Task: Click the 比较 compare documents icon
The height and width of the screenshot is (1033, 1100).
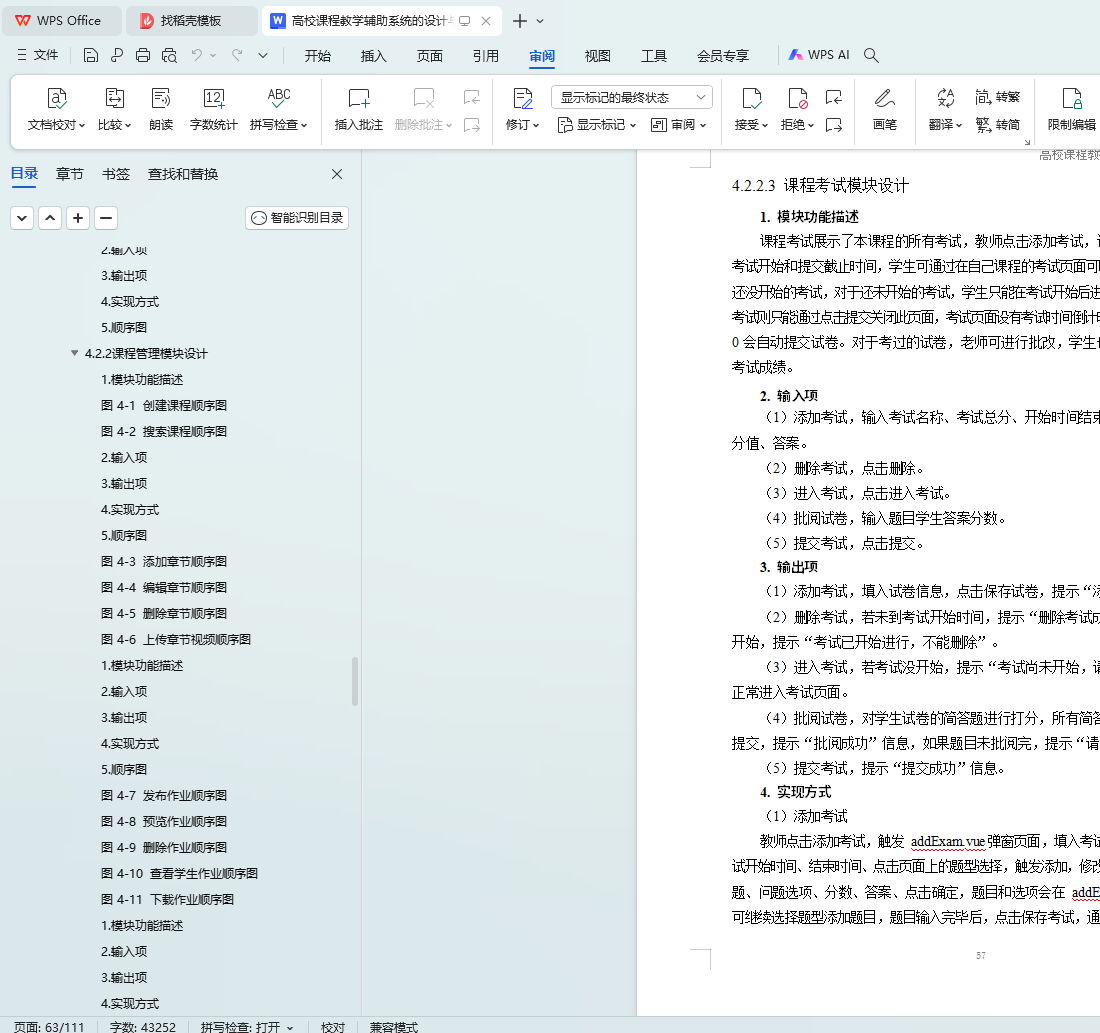Action: pos(114,109)
